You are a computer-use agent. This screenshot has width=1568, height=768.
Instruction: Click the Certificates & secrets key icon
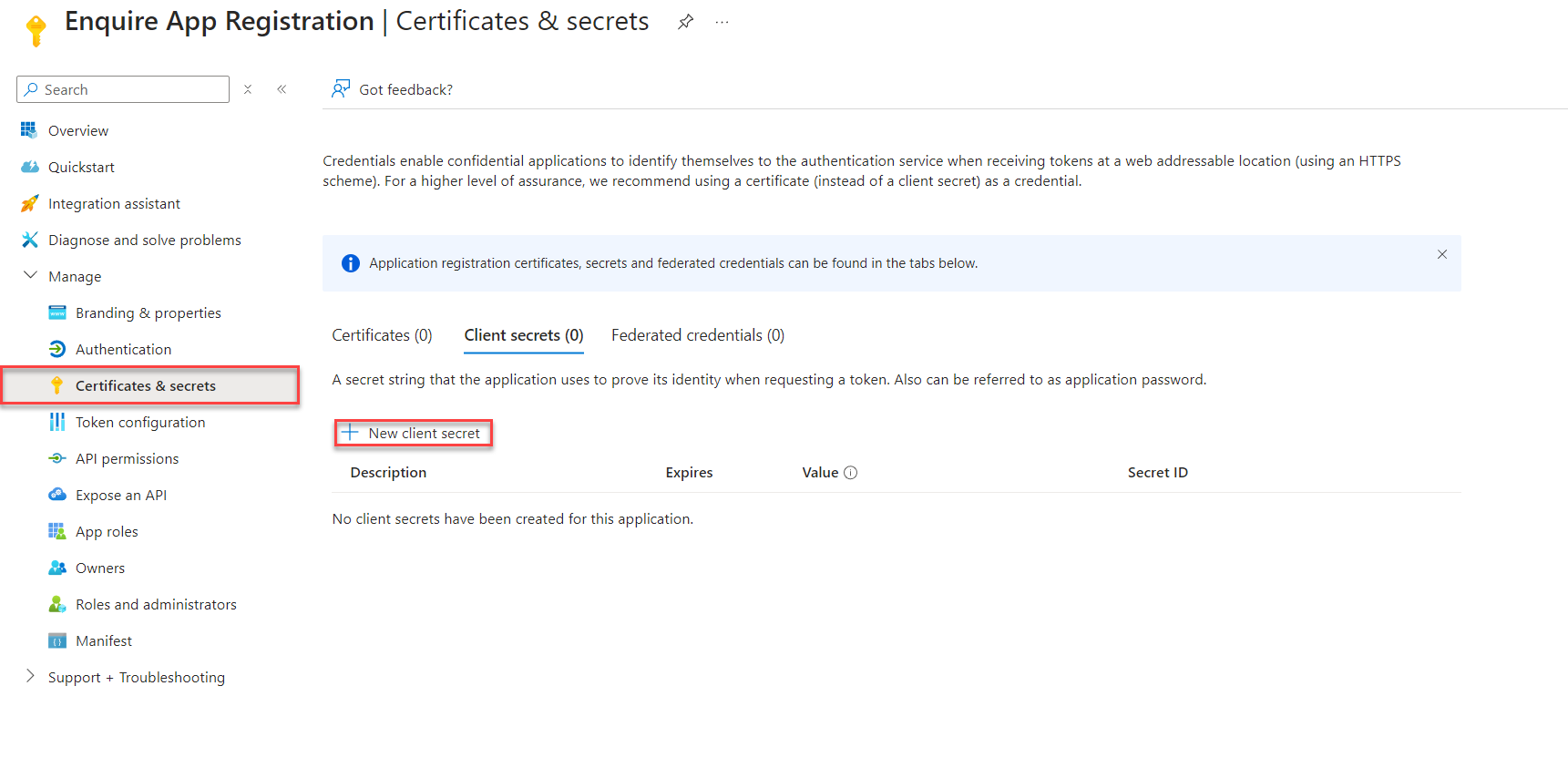click(x=56, y=385)
